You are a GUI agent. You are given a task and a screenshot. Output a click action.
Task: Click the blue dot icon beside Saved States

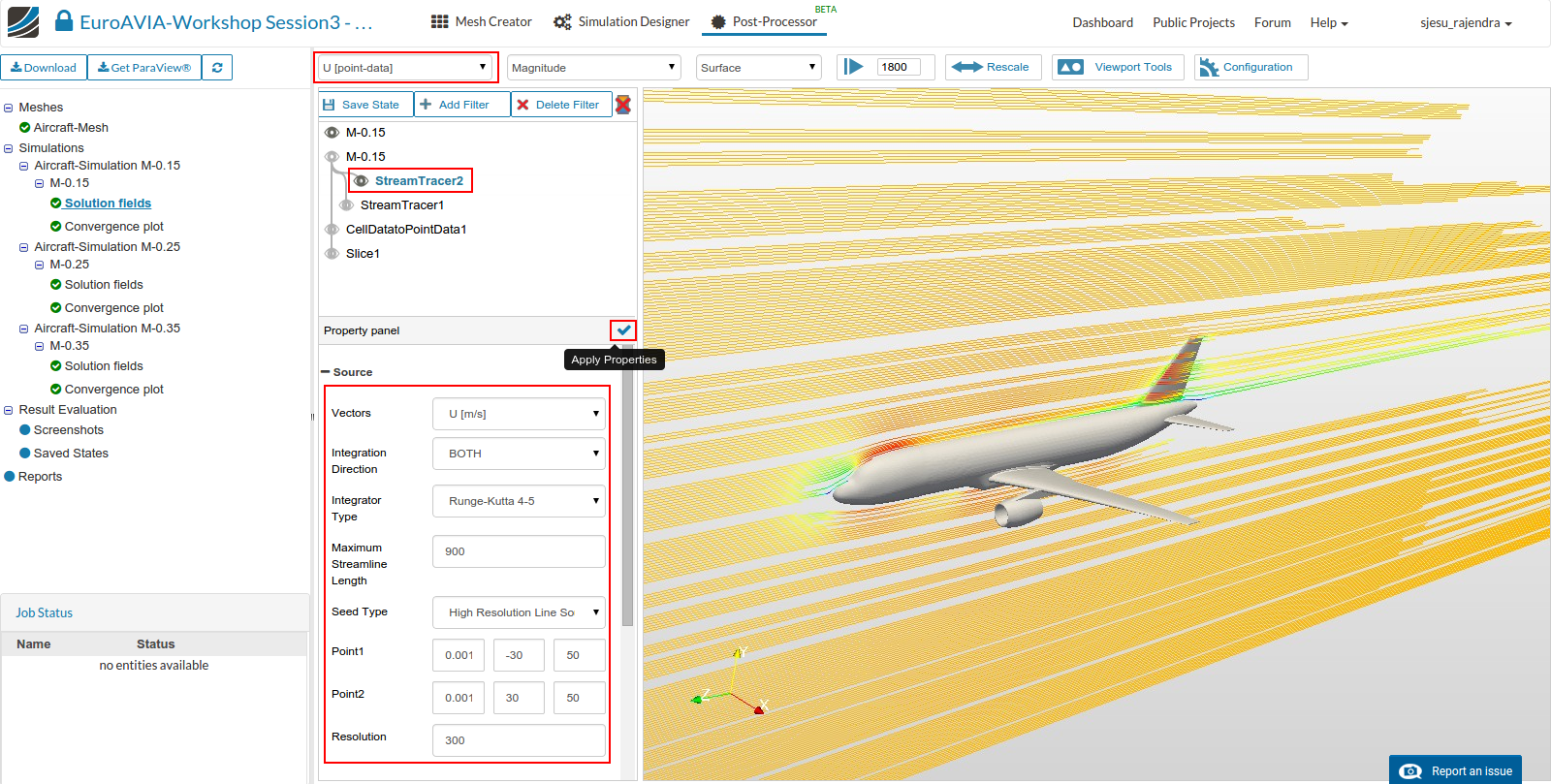[25, 453]
